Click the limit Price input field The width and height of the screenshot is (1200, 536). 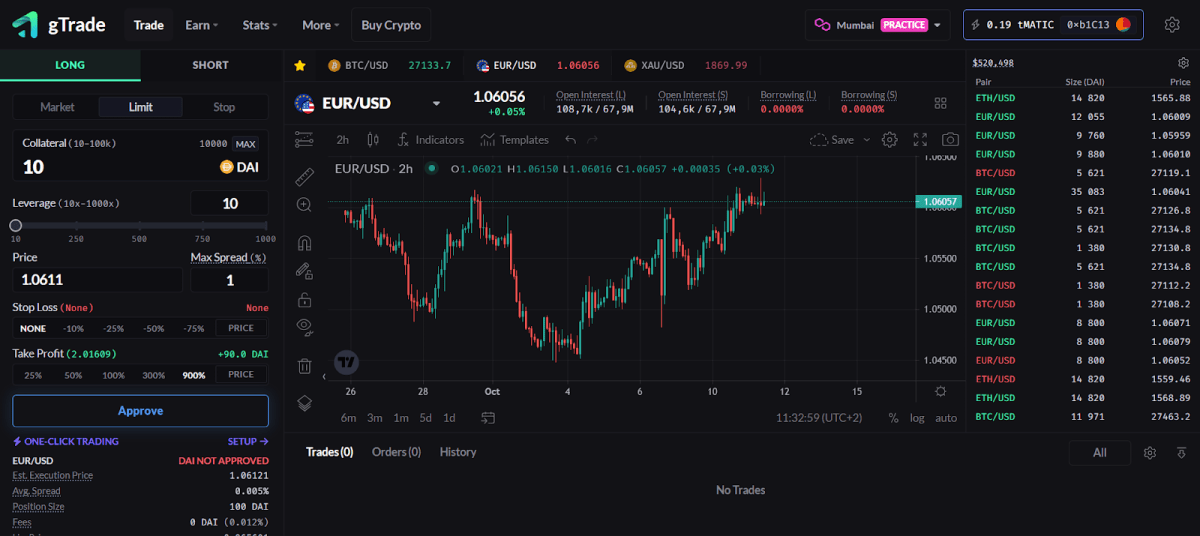(97, 280)
